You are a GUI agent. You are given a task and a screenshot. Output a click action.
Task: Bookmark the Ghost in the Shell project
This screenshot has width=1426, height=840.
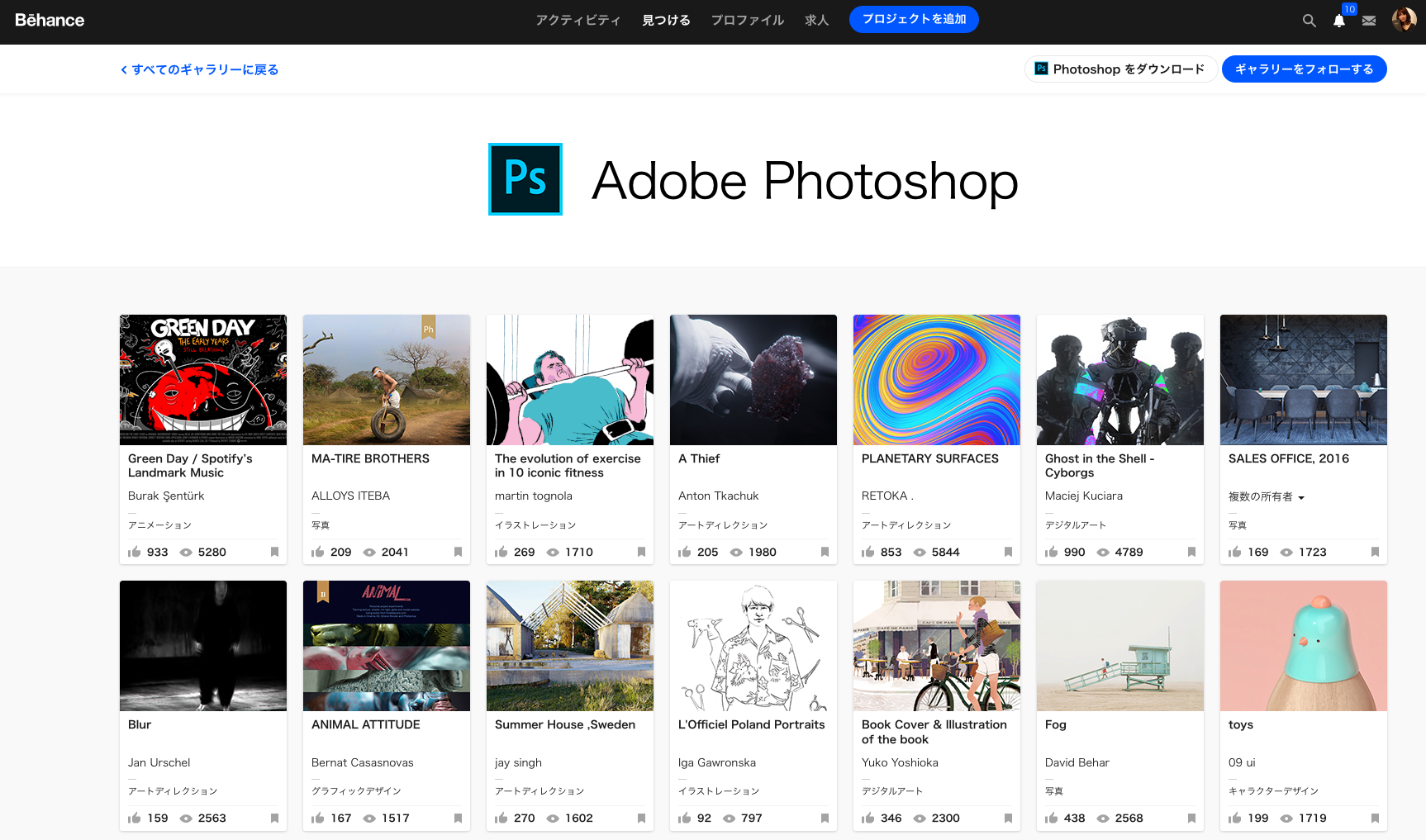(x=1191, y=552)
